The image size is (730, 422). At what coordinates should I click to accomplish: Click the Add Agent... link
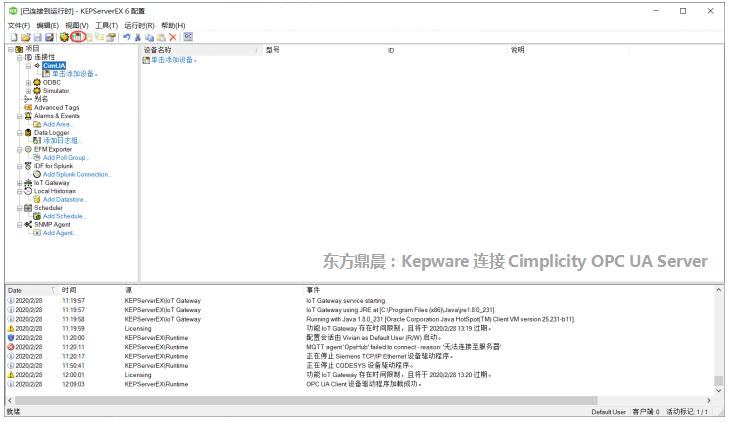pos(59,233)
